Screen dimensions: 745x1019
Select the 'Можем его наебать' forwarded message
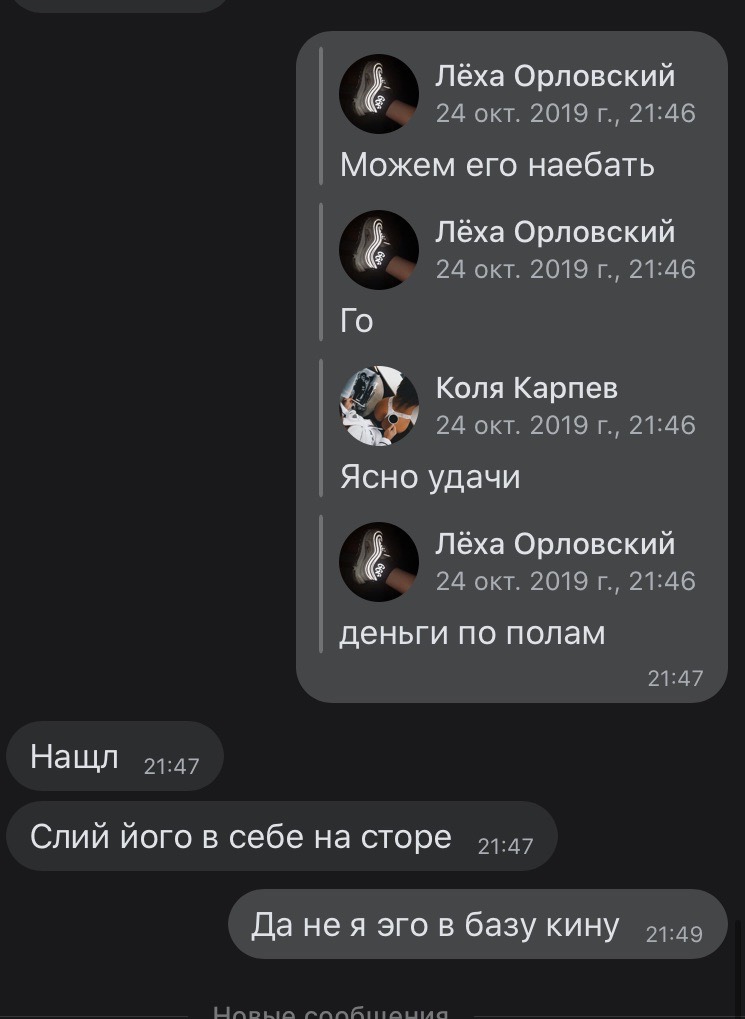(x=497, y=164)
